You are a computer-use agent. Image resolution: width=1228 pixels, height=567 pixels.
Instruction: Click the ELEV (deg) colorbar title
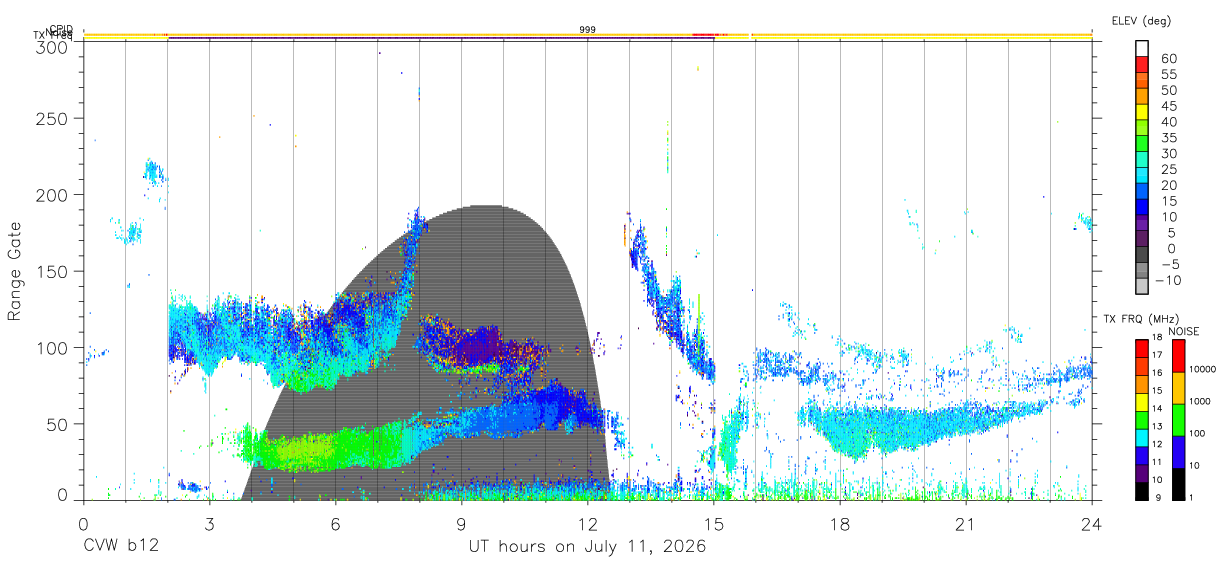[1142, 20]
